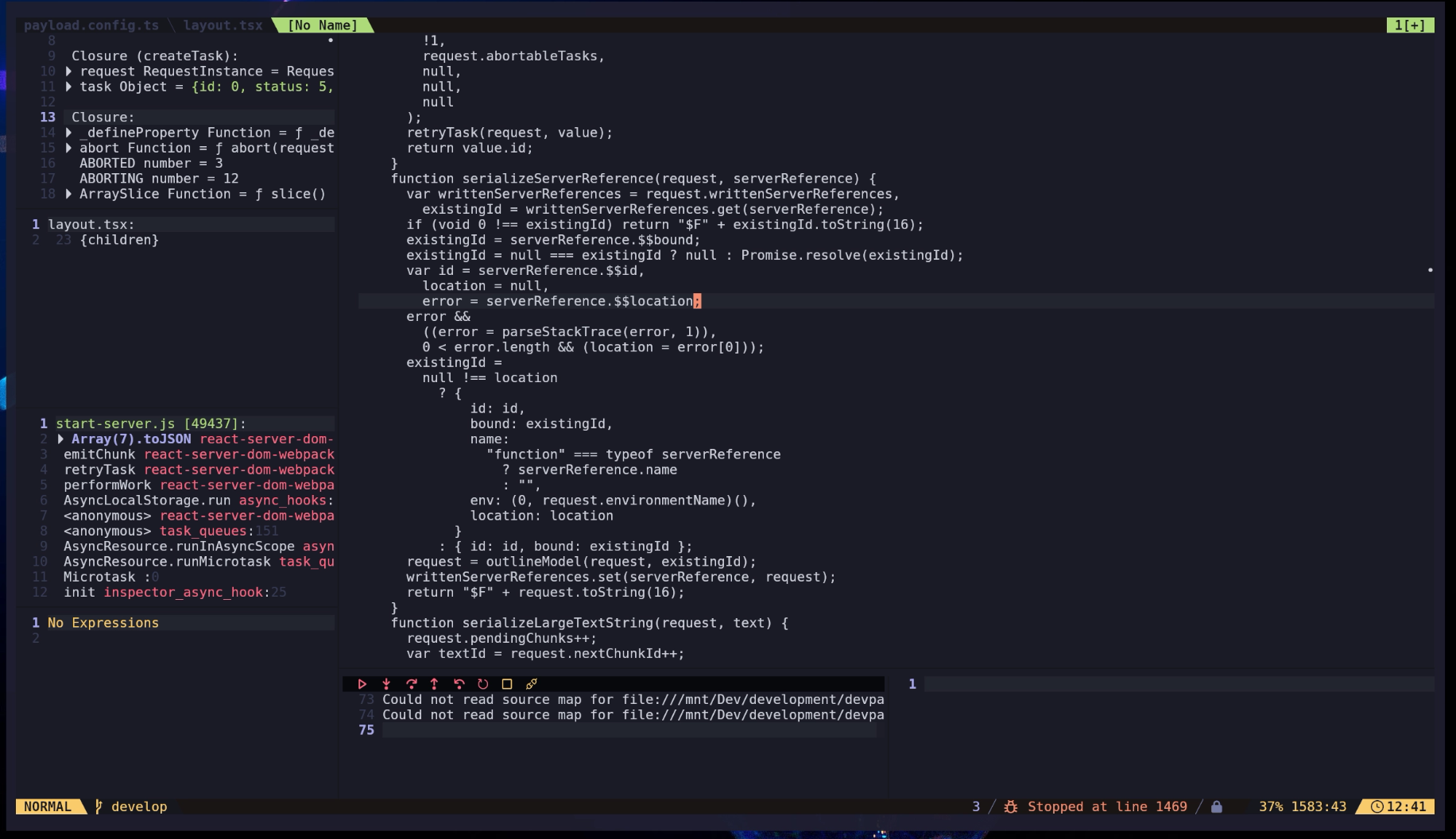
Task: Expand the abort Function in Closure scope
Action: click(68, 147)
